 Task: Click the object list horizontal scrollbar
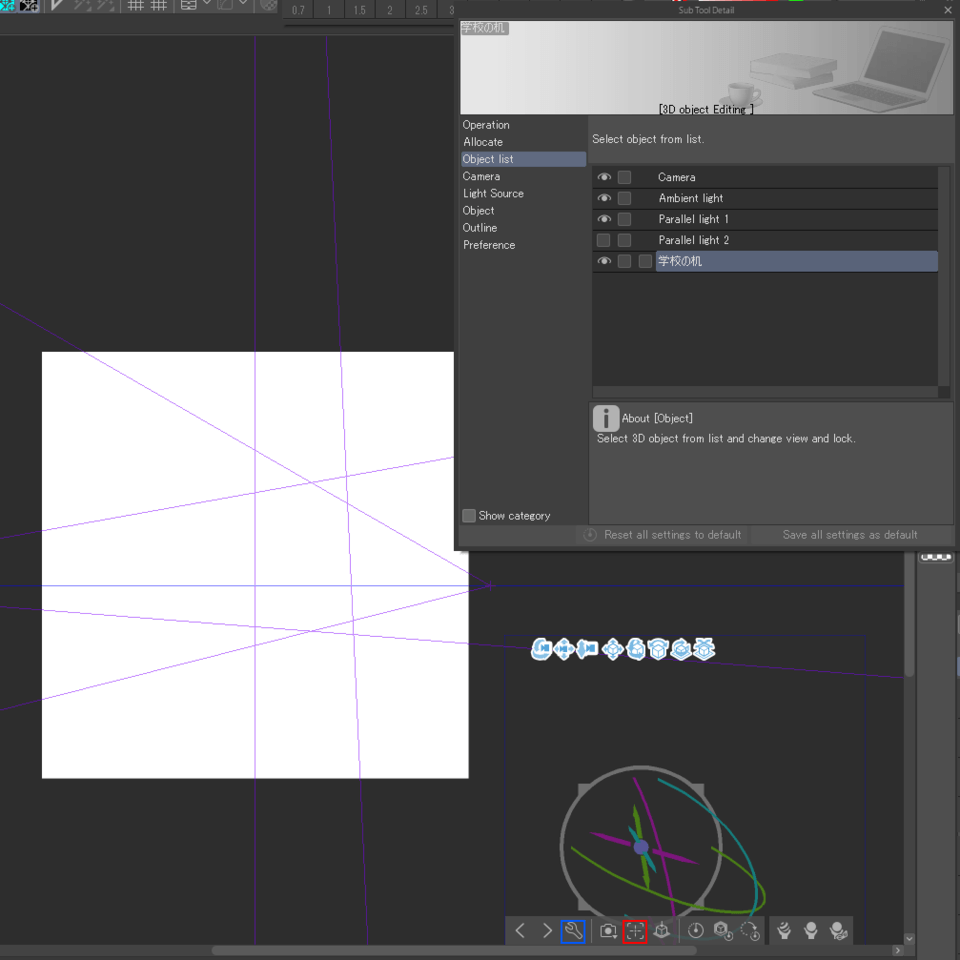click(765, 392)
